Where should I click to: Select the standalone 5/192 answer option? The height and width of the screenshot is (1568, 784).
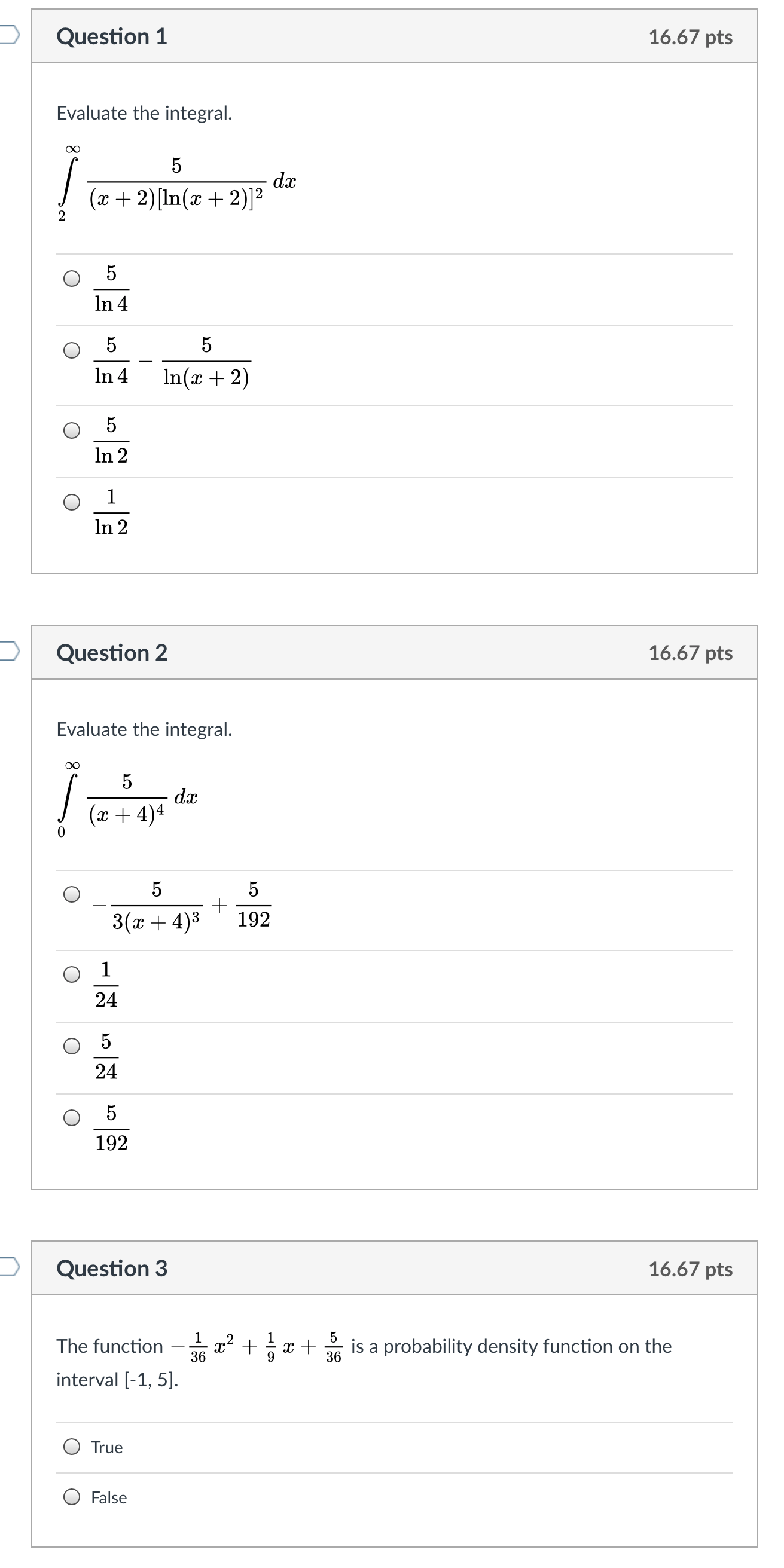pyautogui.click(x=72, y=1118)
